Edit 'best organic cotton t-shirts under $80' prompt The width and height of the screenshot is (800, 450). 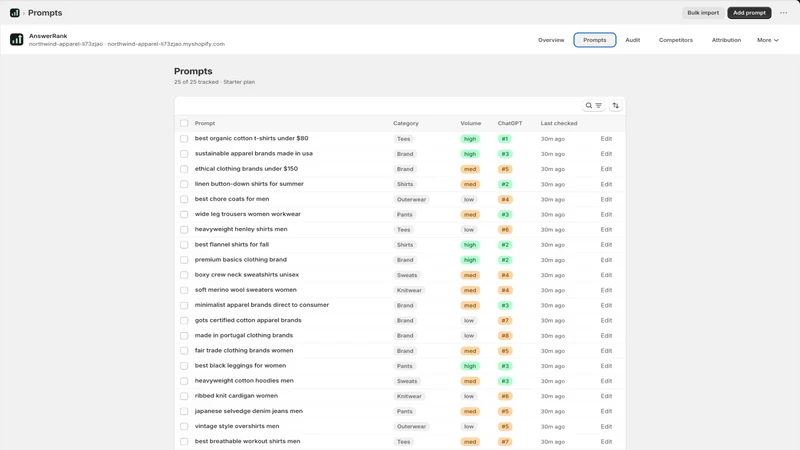click(606, 139)
